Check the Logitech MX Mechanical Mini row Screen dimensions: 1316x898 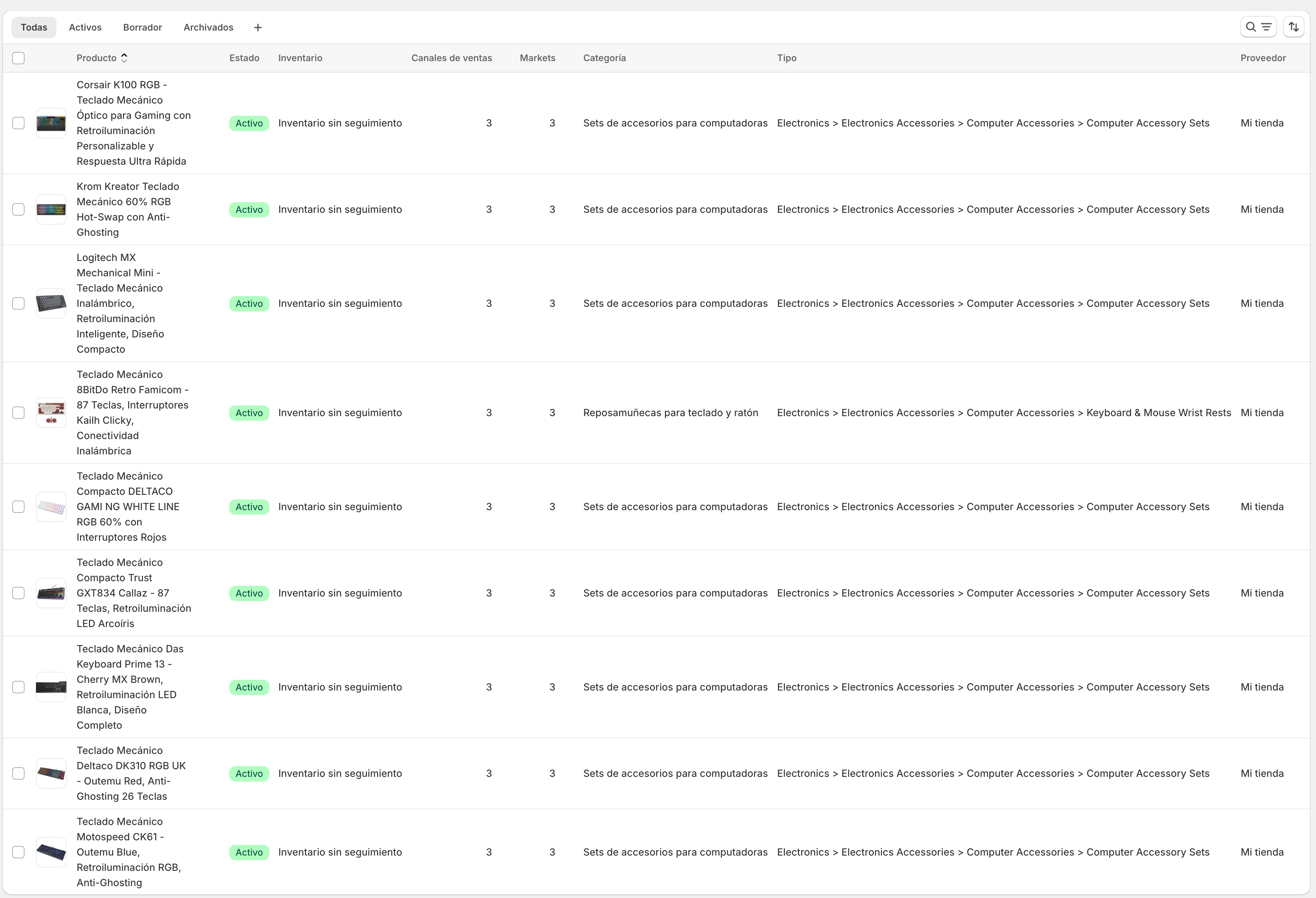[19, 303]
